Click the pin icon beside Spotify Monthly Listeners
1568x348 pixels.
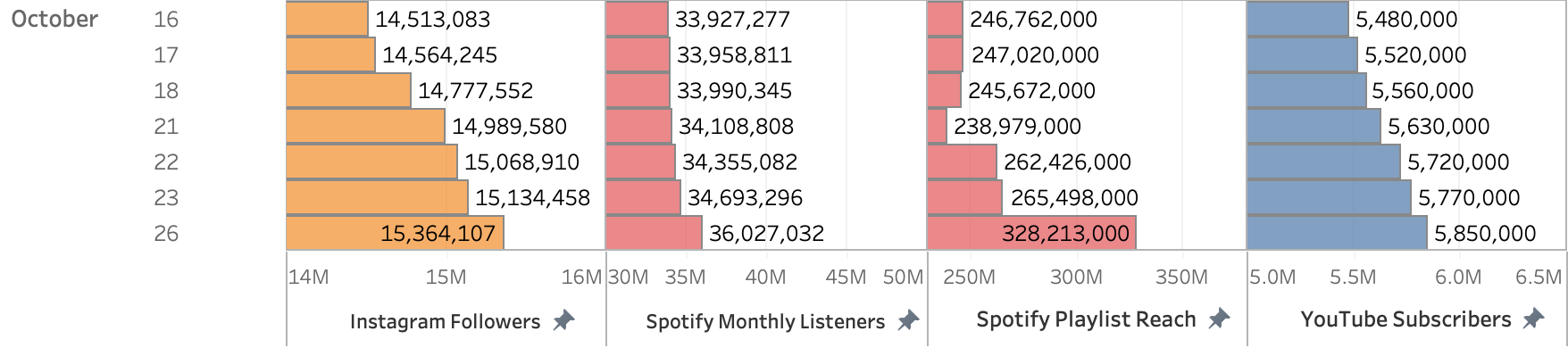coord(908,320)
